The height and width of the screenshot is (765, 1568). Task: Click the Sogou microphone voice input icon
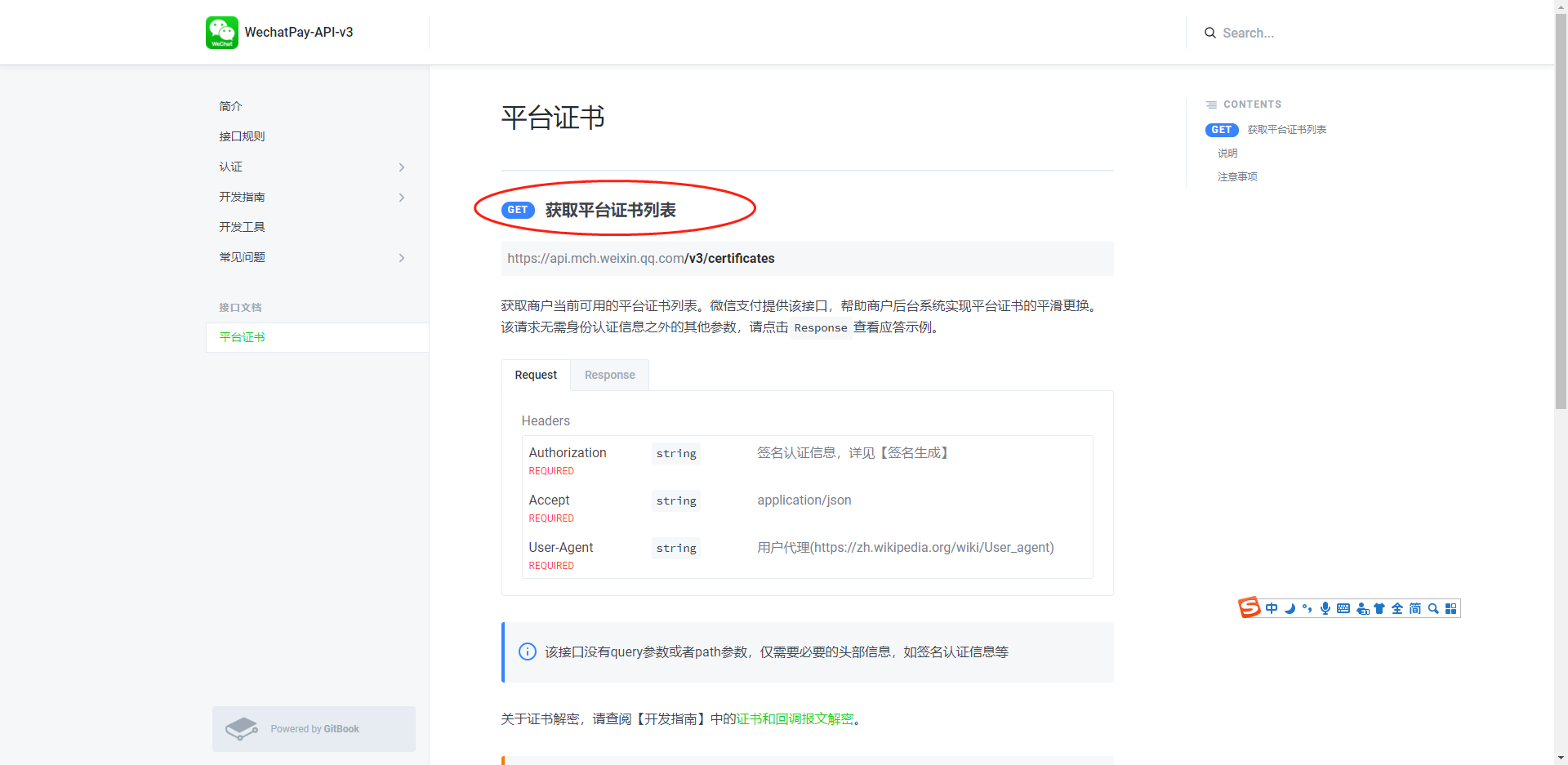point(1325,608)
